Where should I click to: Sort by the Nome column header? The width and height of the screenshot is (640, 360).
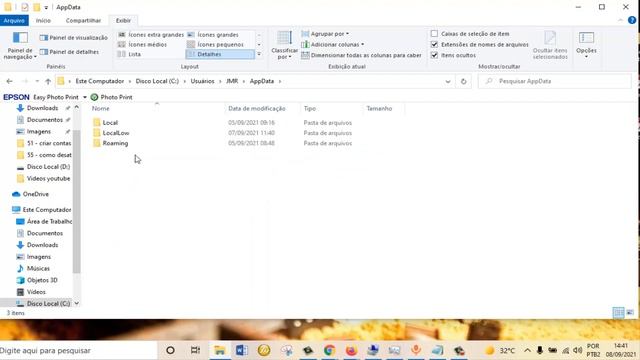[x=100, y=109]
